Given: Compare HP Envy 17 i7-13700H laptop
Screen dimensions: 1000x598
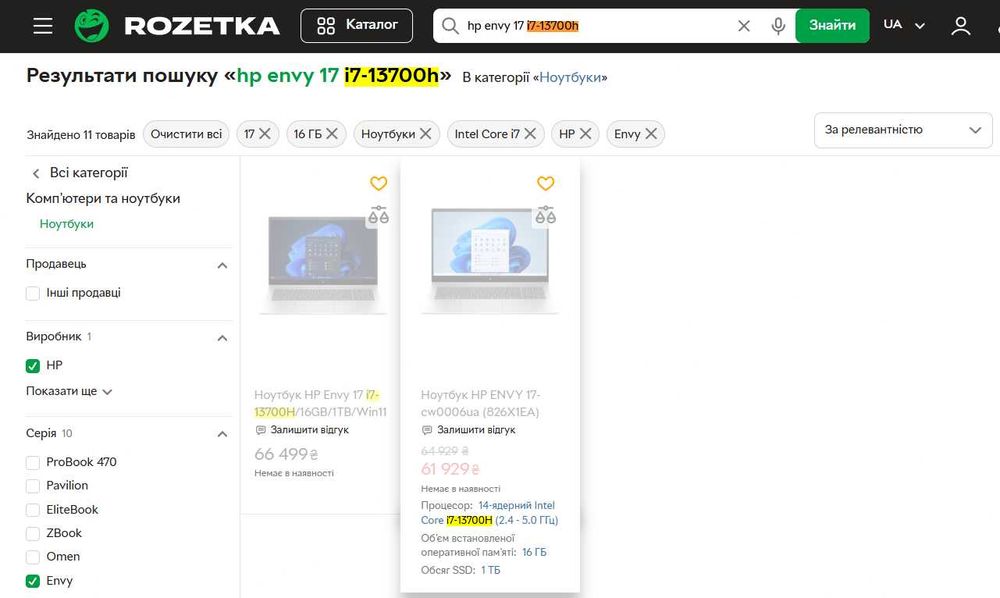Looking at the screenshot, I should pos(378,215).
